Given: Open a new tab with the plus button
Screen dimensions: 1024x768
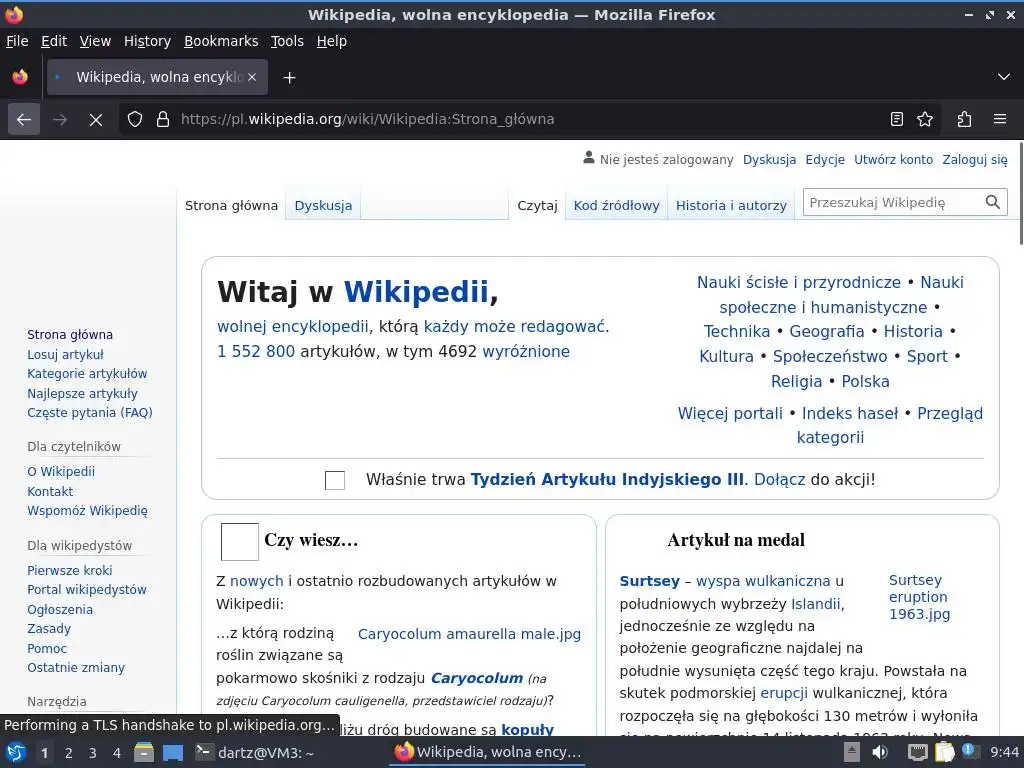Looking at the screenshot, I should tap(289, 78).
